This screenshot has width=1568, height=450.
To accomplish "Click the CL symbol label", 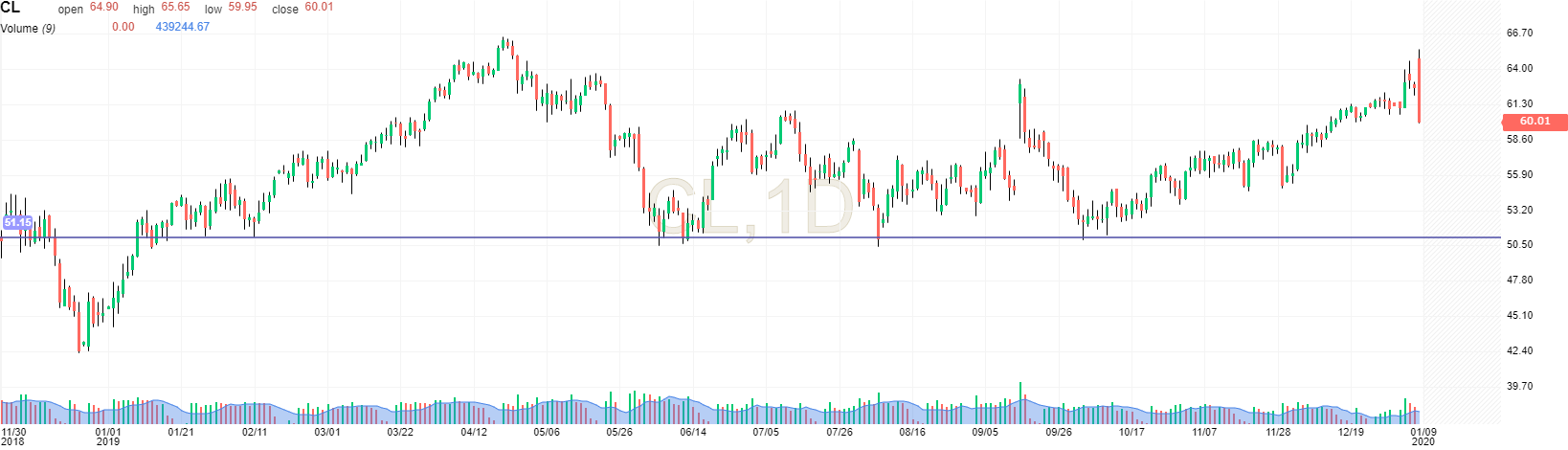I will pos(11,8).
